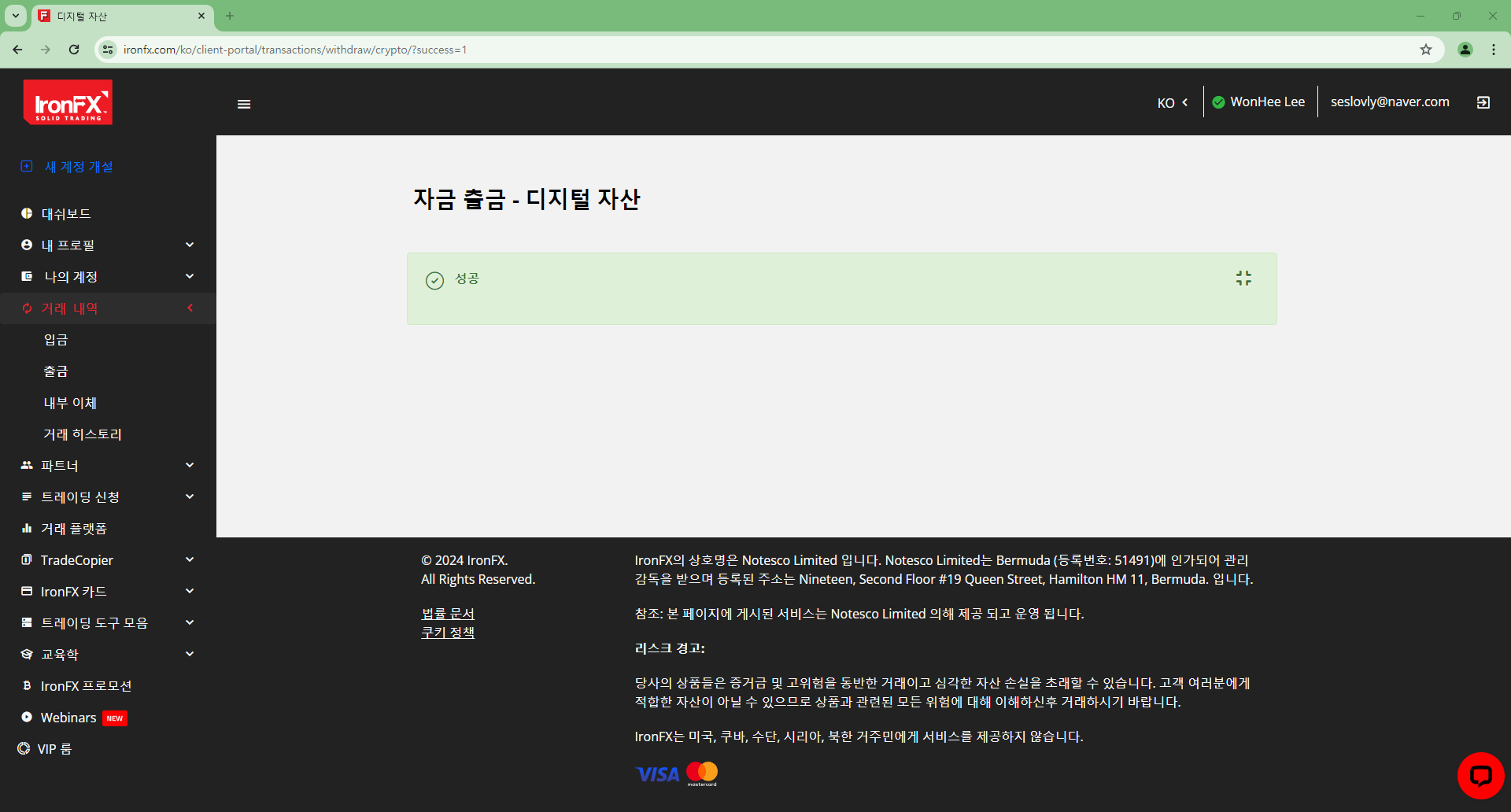Bookmark this page with the star icon
This screenshot has width=1511, height=812.
[x=1426, y=49]
